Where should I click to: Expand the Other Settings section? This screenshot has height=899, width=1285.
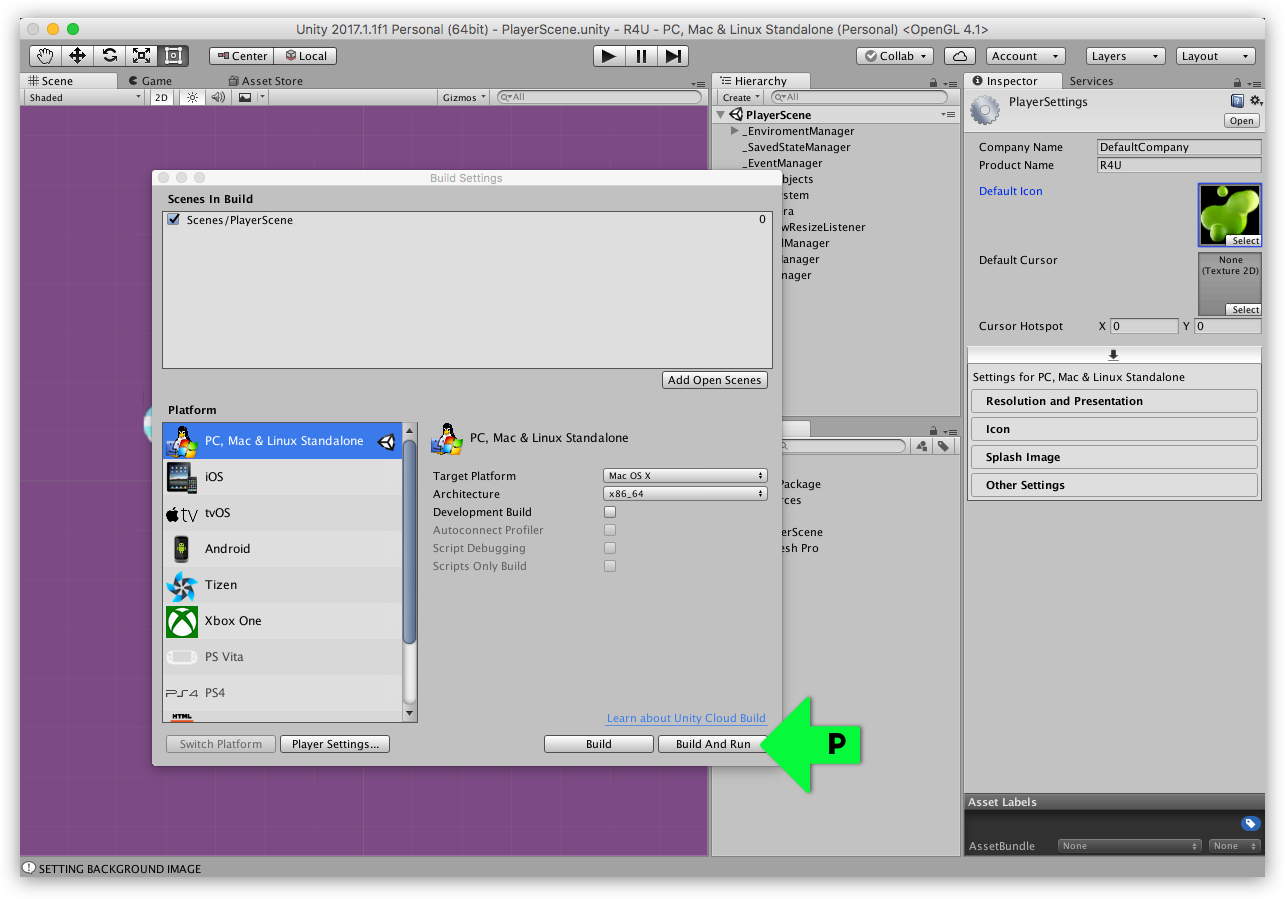(x=1114, y=485)
